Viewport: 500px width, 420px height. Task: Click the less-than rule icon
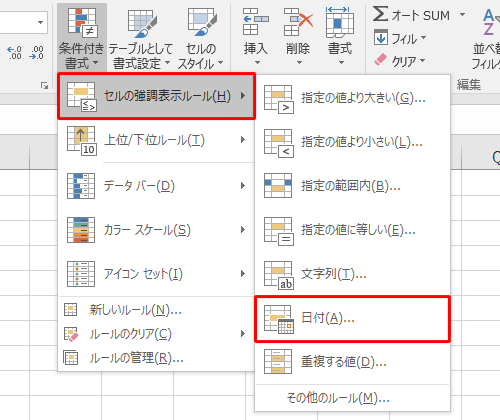[x=279, y=143]
